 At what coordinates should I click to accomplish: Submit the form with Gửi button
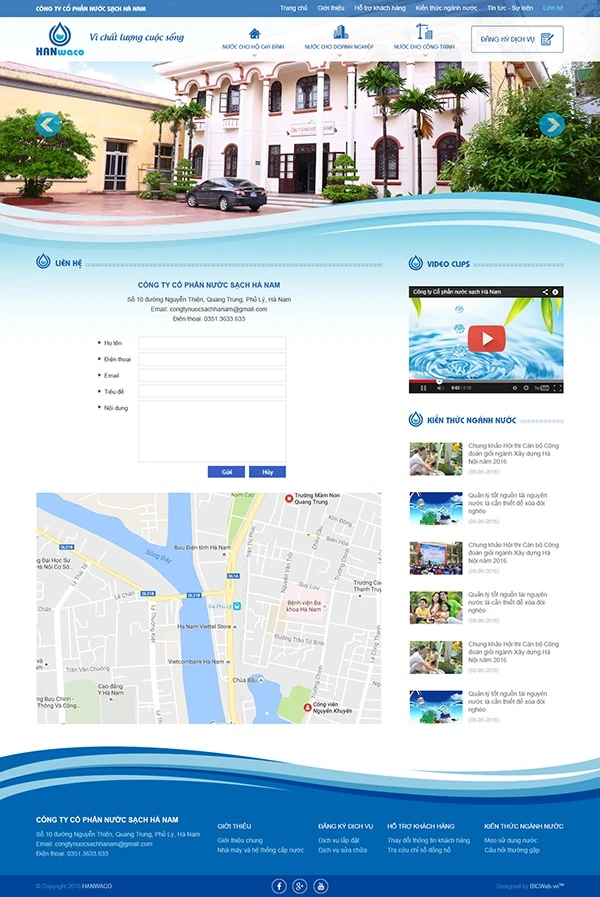tap(227, 472)
